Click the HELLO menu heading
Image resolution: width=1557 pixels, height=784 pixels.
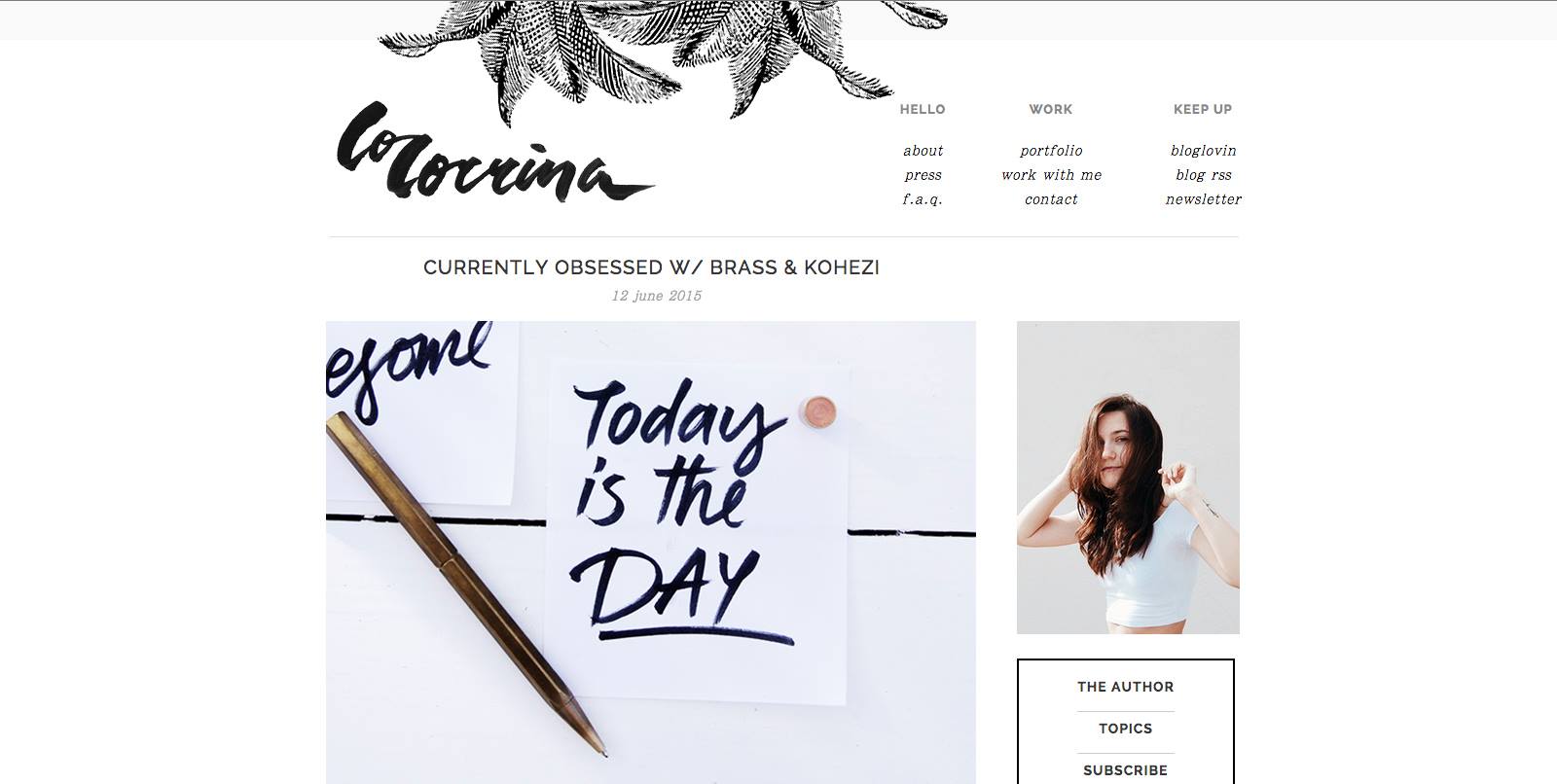(923, 109)
